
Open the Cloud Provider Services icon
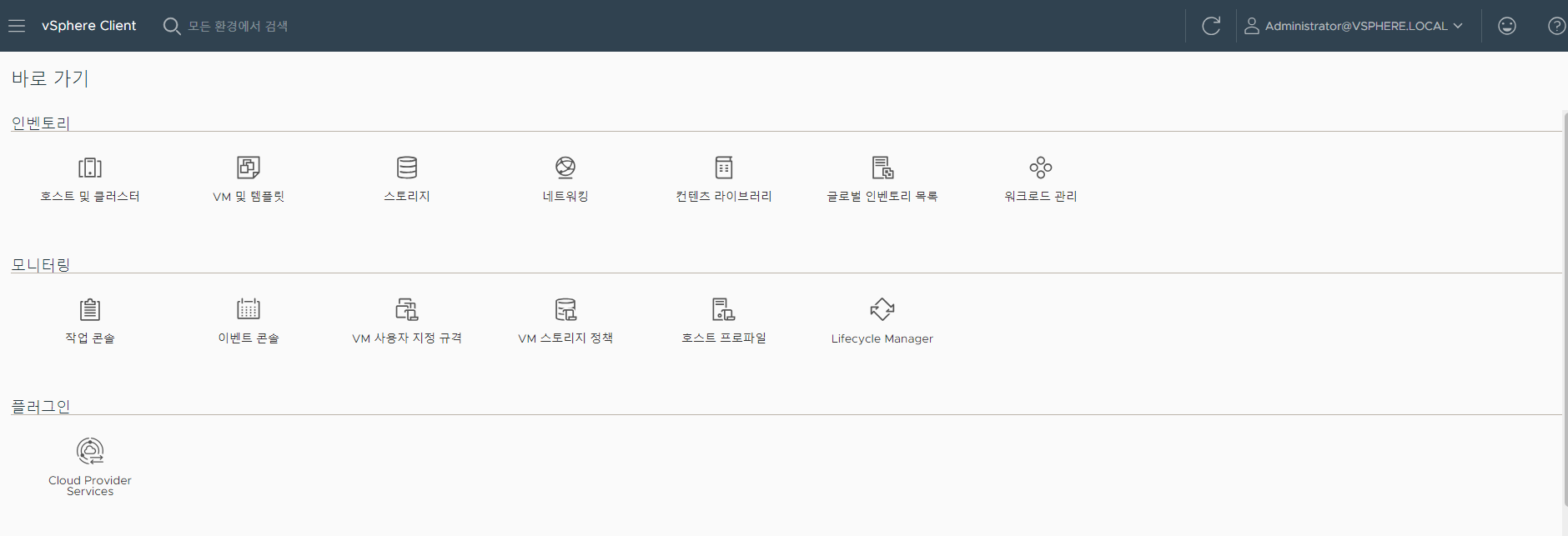90,451
